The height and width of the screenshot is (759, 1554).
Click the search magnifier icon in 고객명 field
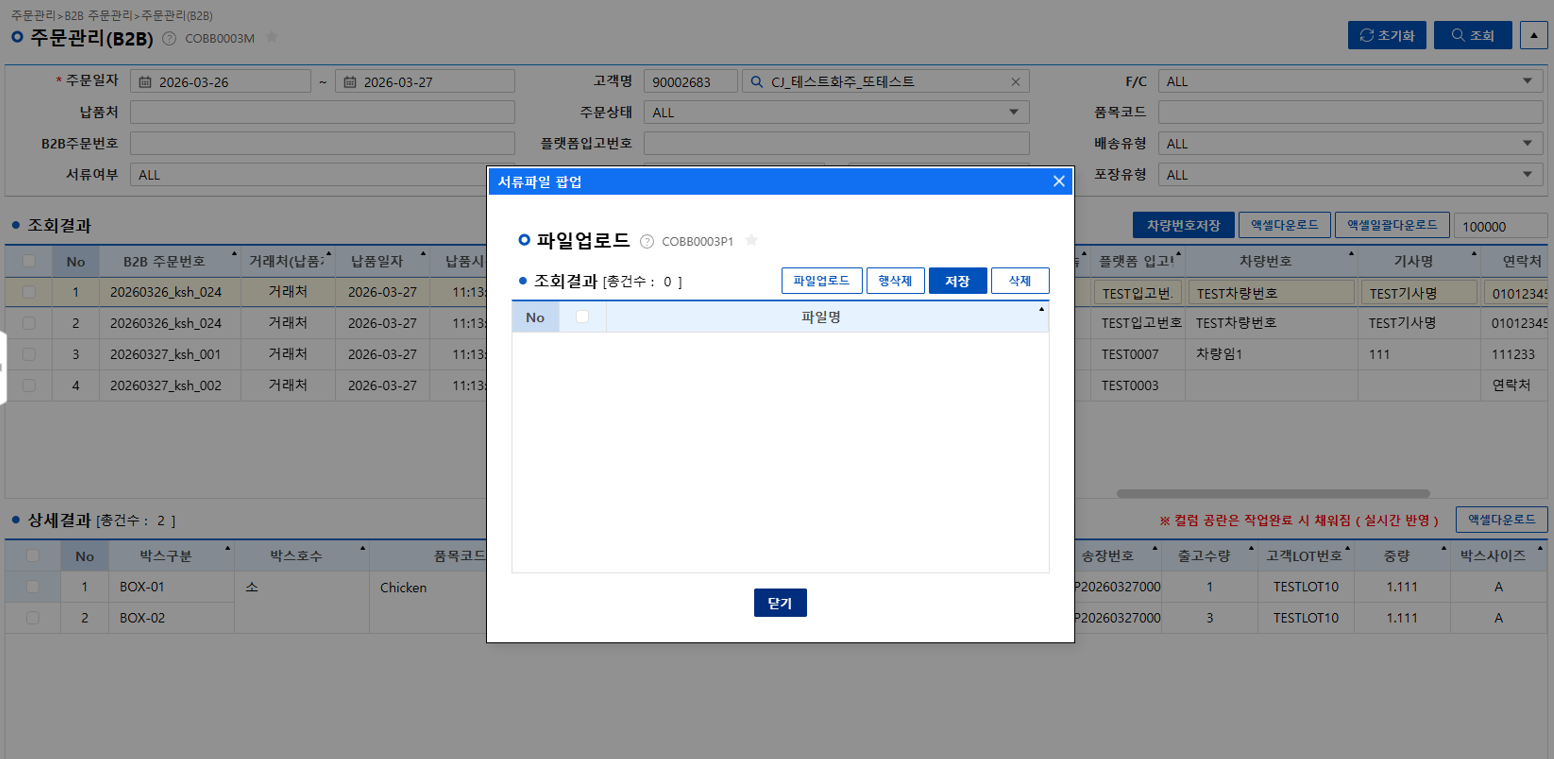(758, 82)
